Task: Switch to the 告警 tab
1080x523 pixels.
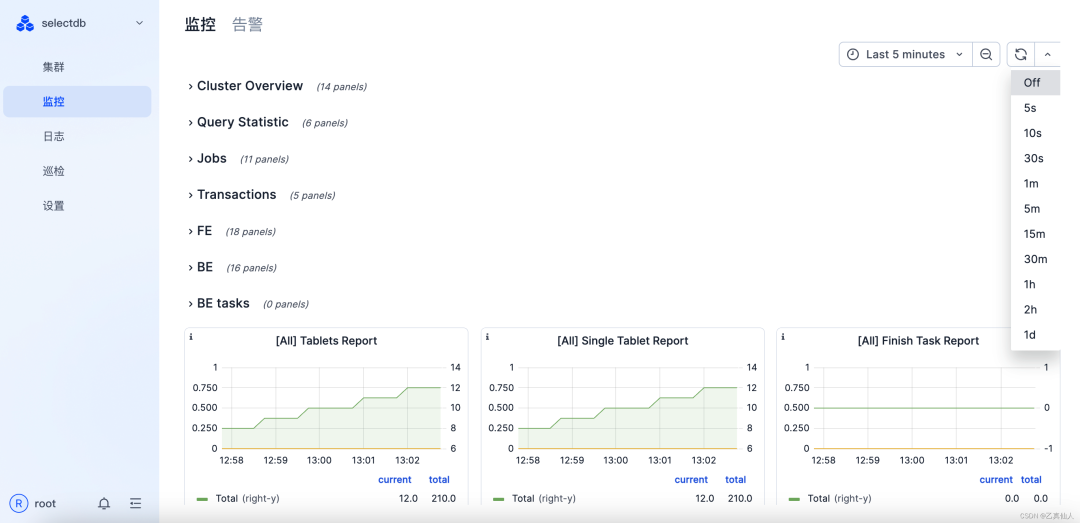Action: tap(247, 25)
